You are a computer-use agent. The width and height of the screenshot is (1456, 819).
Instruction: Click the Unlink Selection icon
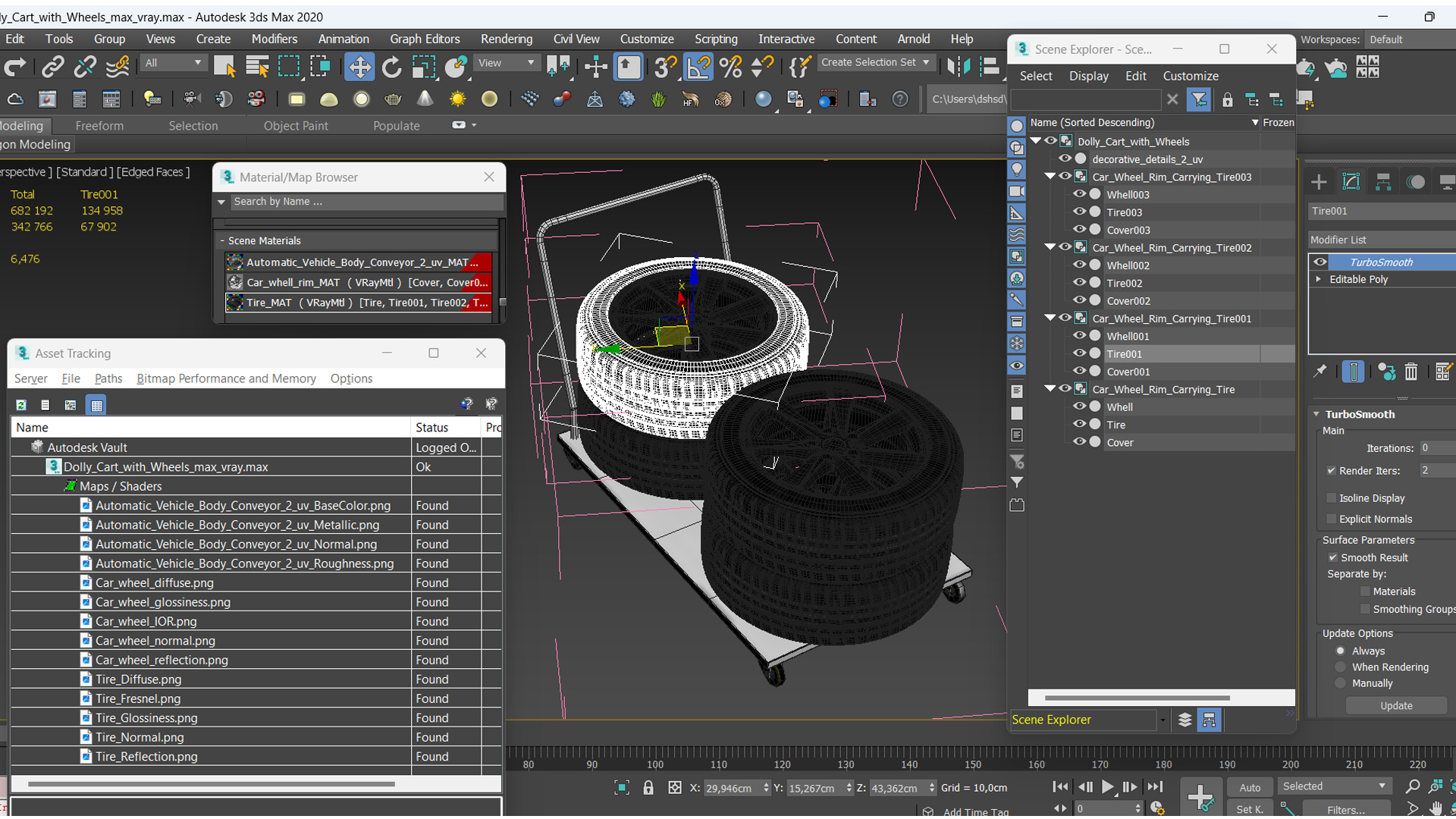click(84, 67)
